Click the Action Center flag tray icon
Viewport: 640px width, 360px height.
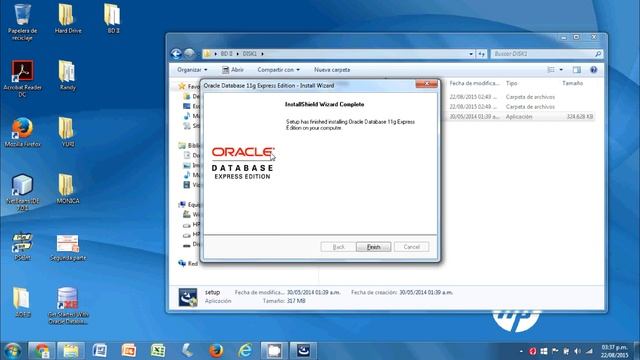pyautogui.click(x=555, y=351)
